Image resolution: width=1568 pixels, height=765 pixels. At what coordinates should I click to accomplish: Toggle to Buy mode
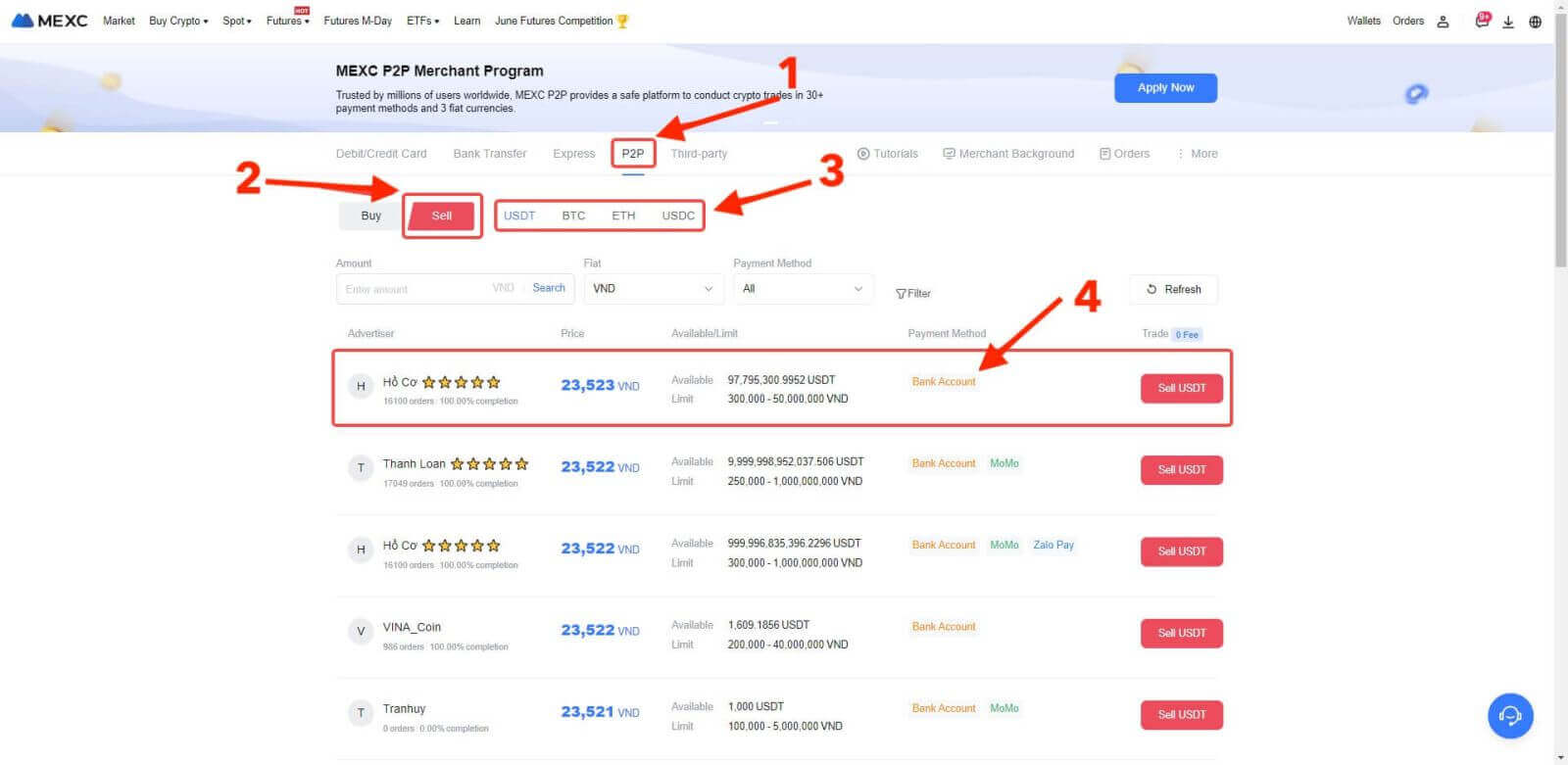370,215
